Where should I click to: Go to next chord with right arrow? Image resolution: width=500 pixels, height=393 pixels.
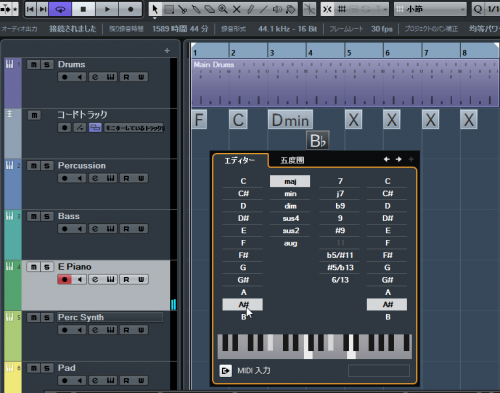click(399, 159)
